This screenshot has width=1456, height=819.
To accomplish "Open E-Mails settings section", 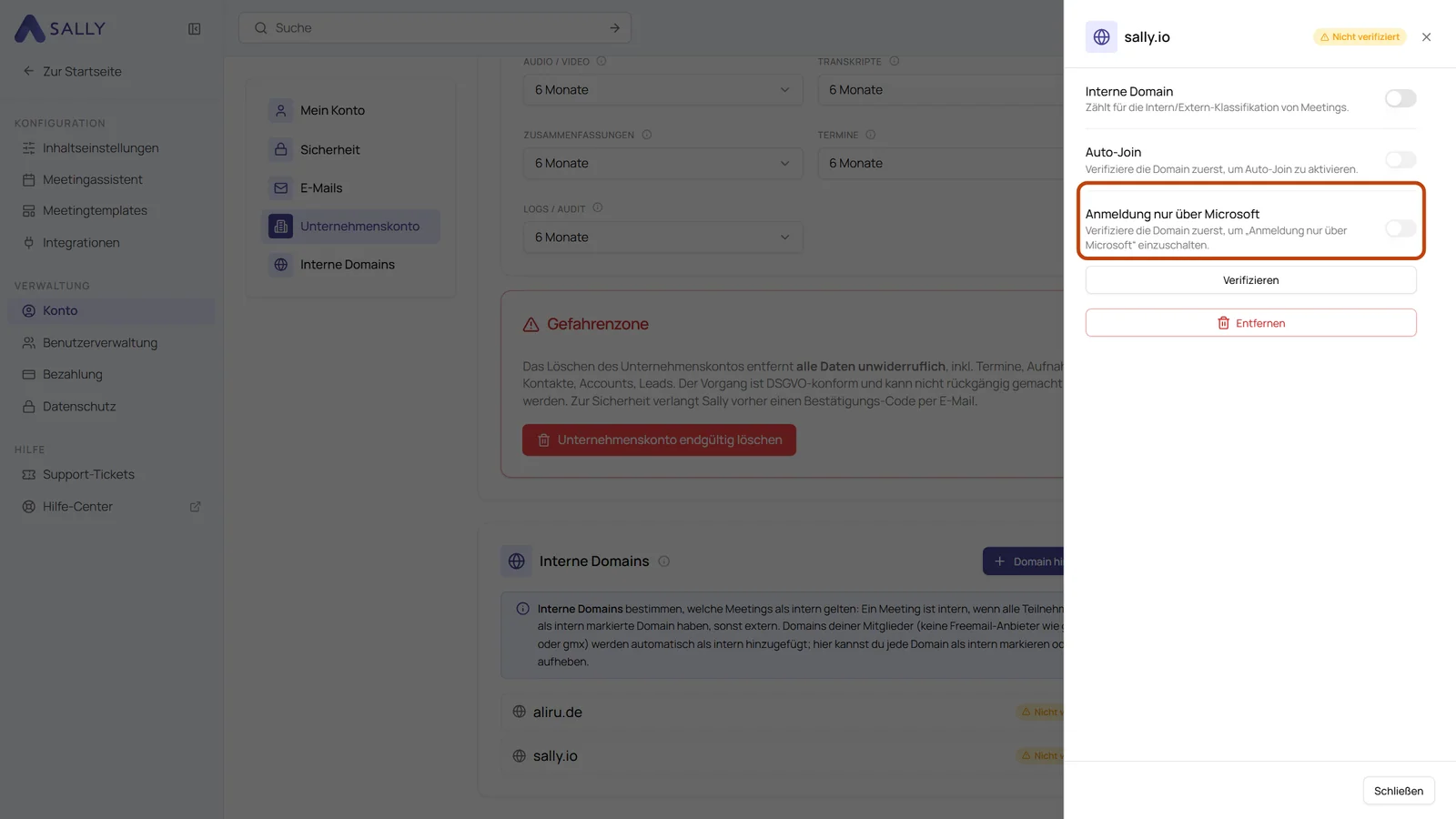I will (351, 188).
